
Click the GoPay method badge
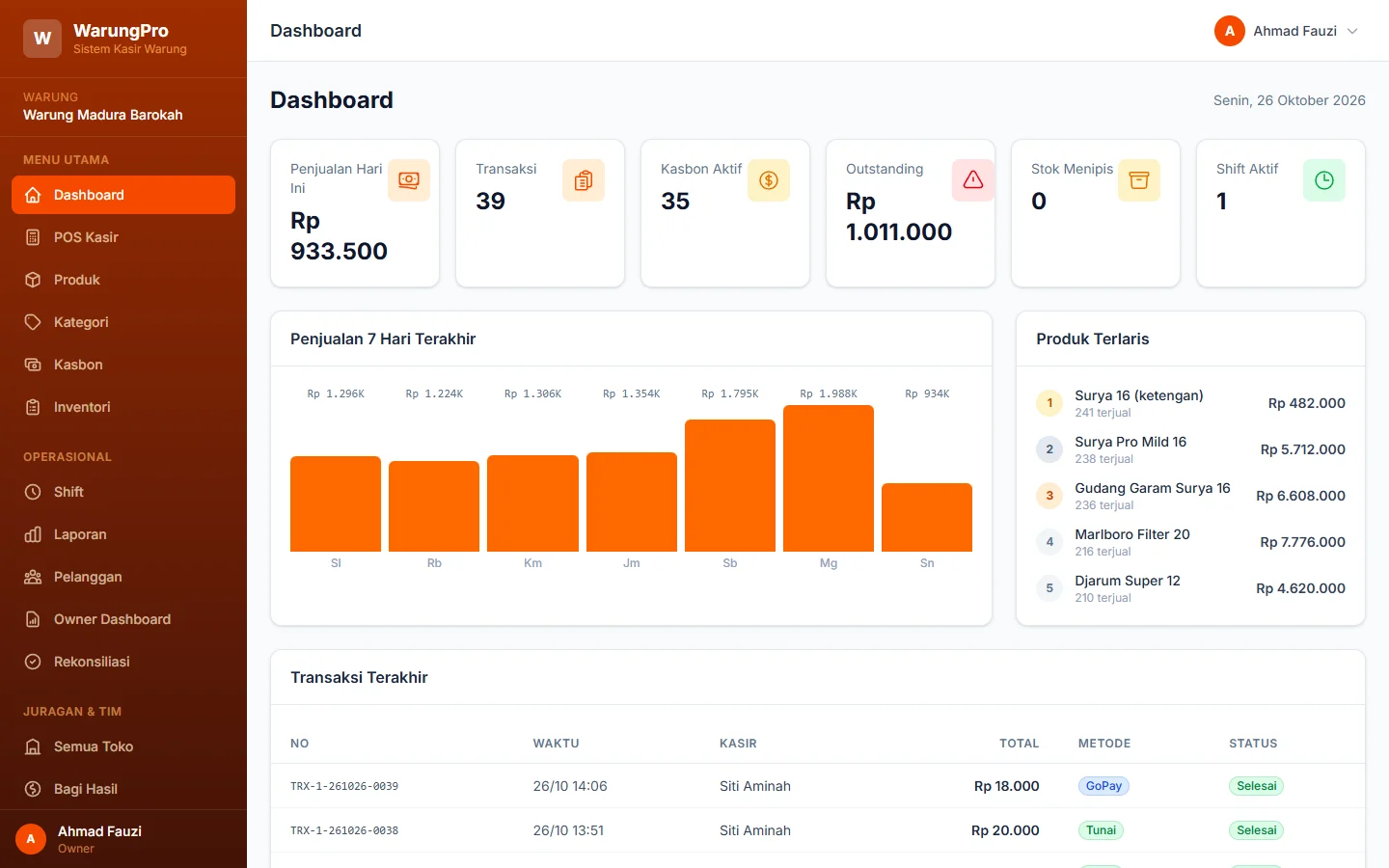[x=1103, y=786]
